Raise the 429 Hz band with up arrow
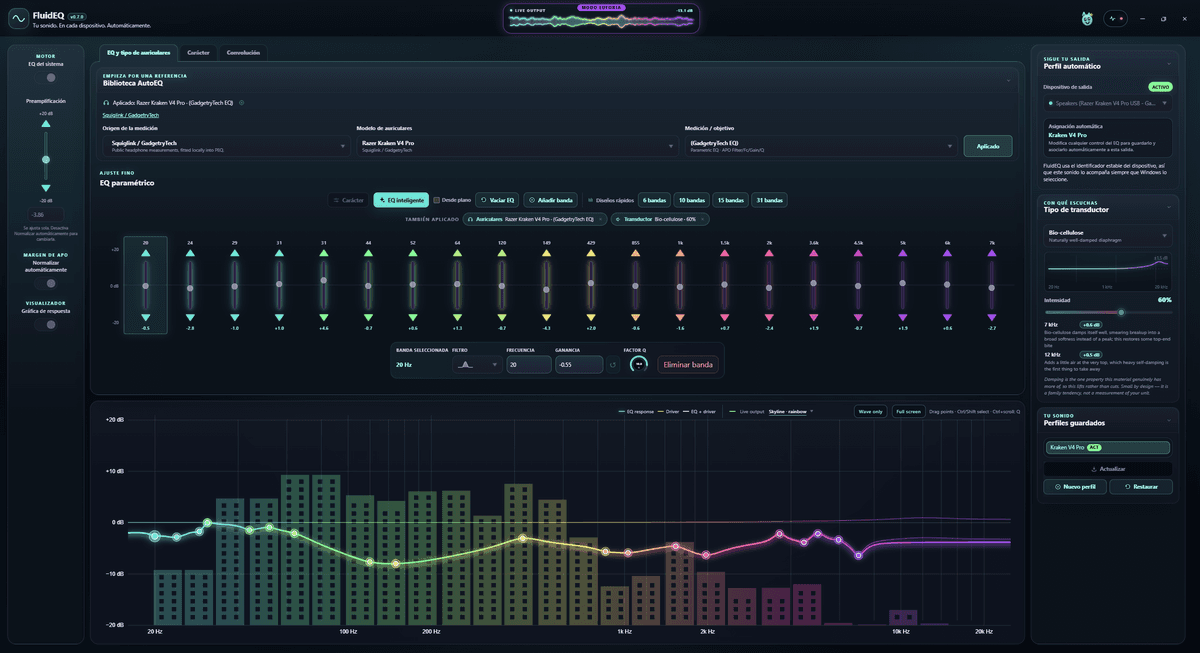The image size is (1200, 653). tap(591, 254)
